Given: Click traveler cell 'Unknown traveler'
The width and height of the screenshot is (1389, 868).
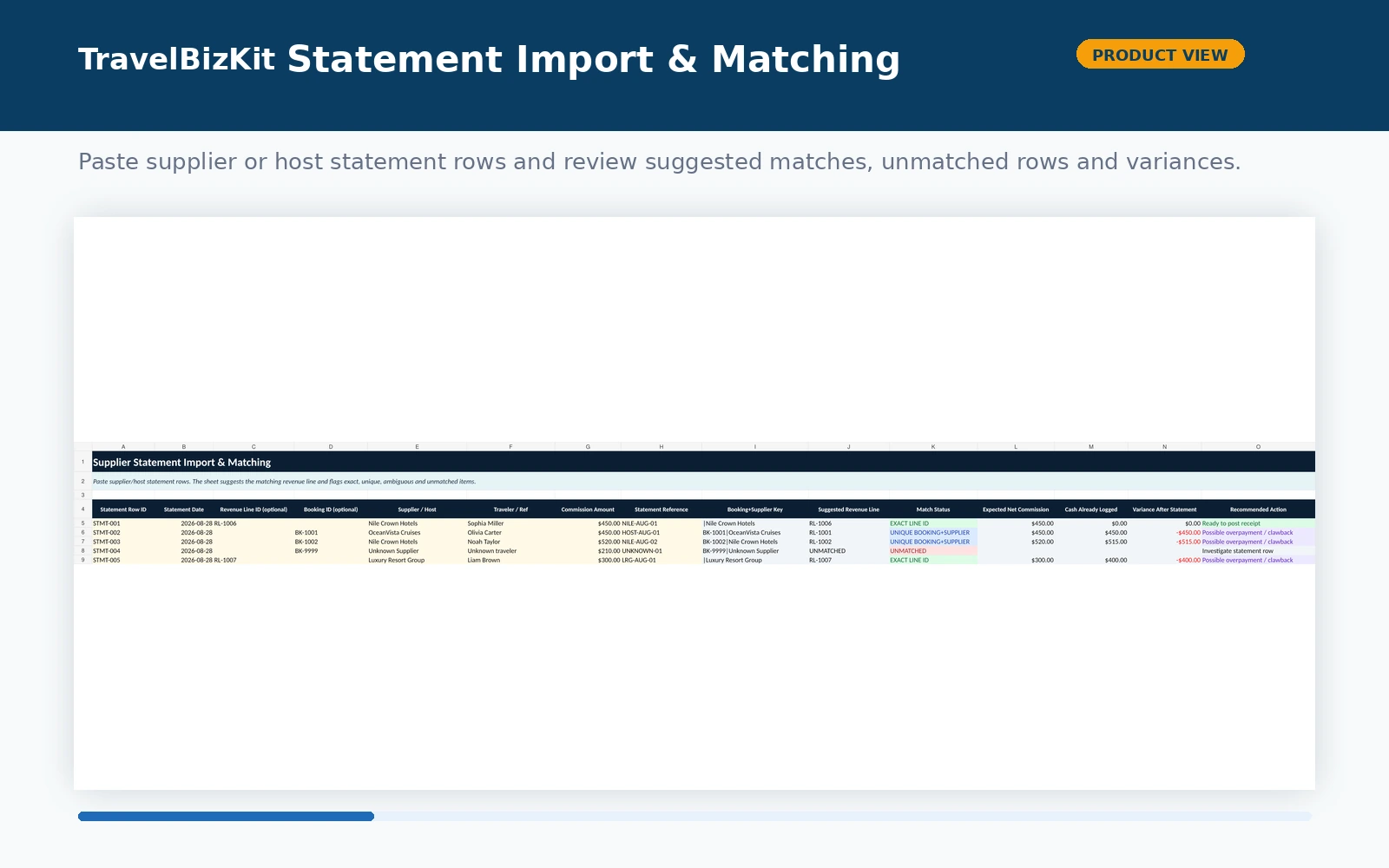Looking at the screenshot, I should [x=510, y=551].
